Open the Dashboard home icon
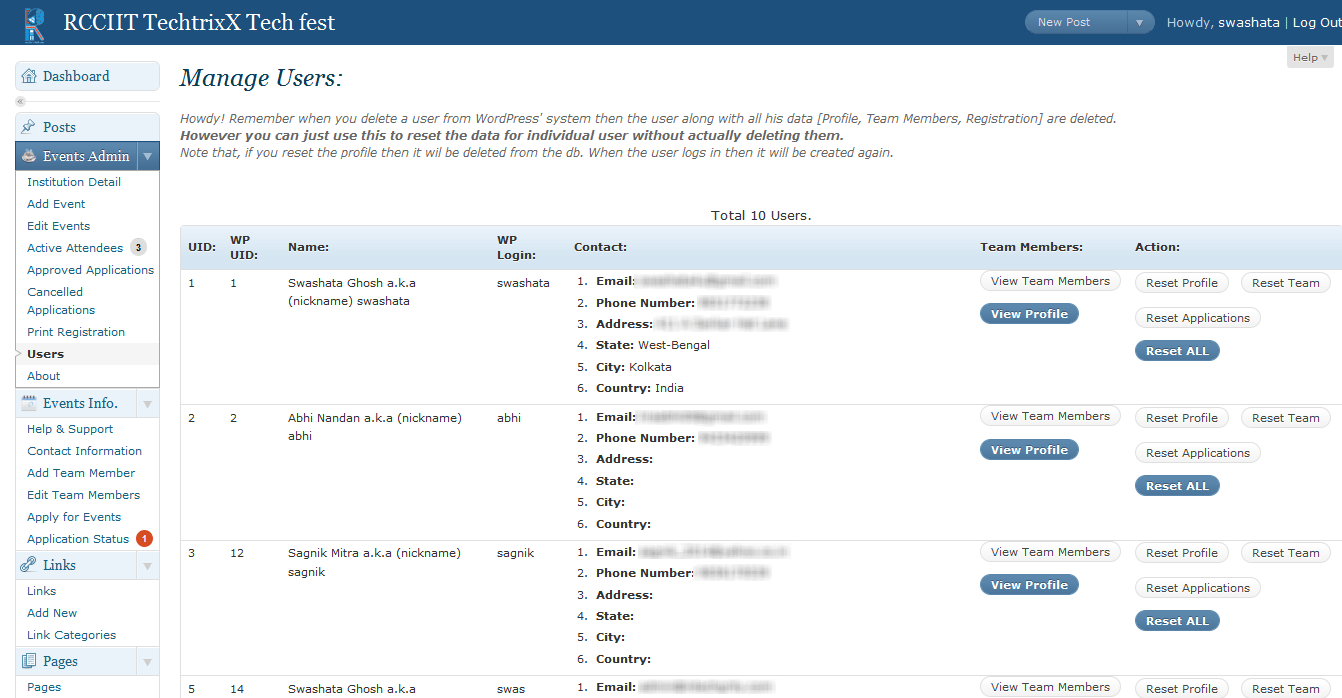The height and width of the screenshot is (698, 1342). (29, 77)
